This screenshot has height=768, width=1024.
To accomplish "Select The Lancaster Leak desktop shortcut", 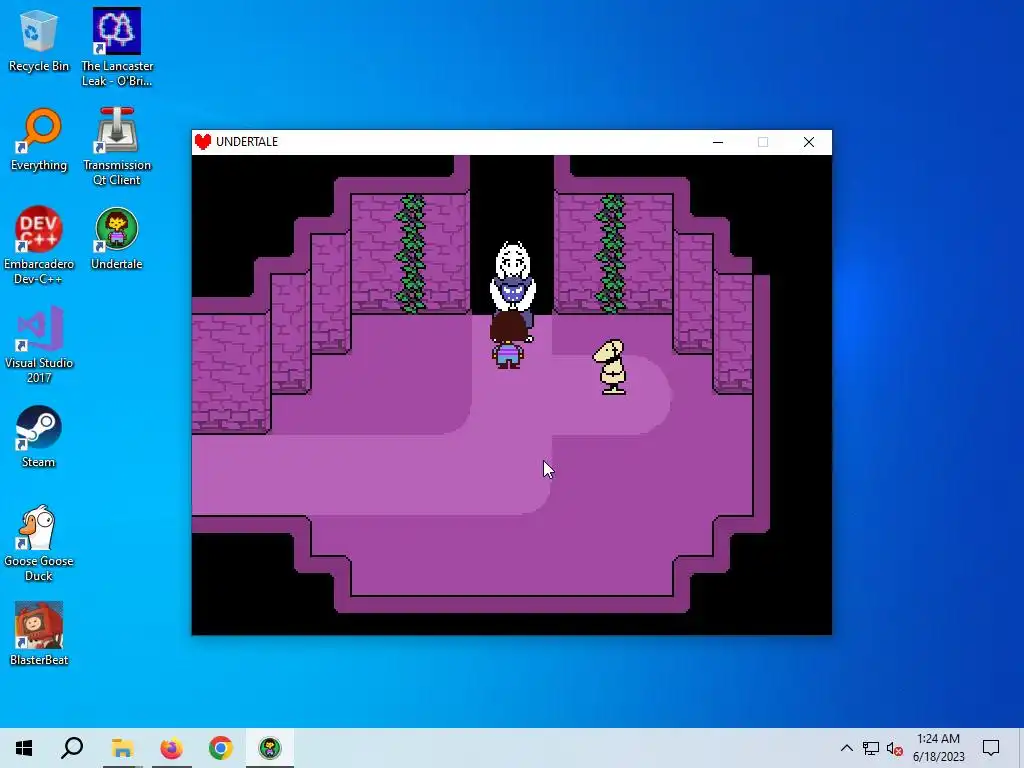I will (117, 48).
